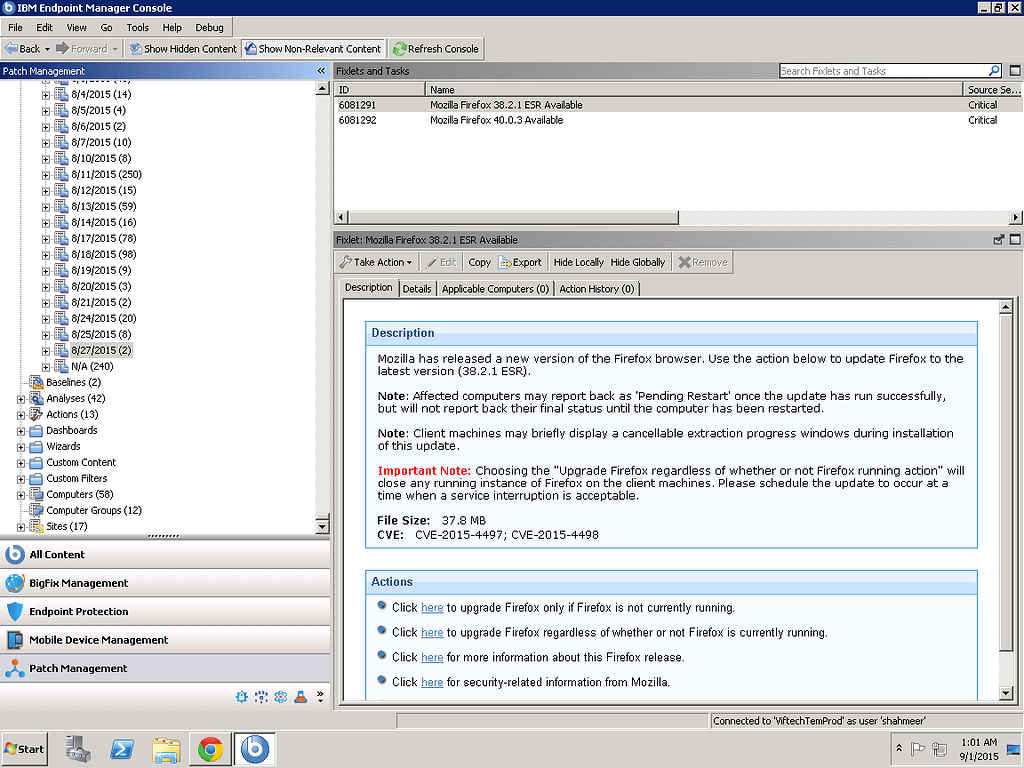
Task: Open the Mobile Device Management domain
Action: (x=165, y=640)
